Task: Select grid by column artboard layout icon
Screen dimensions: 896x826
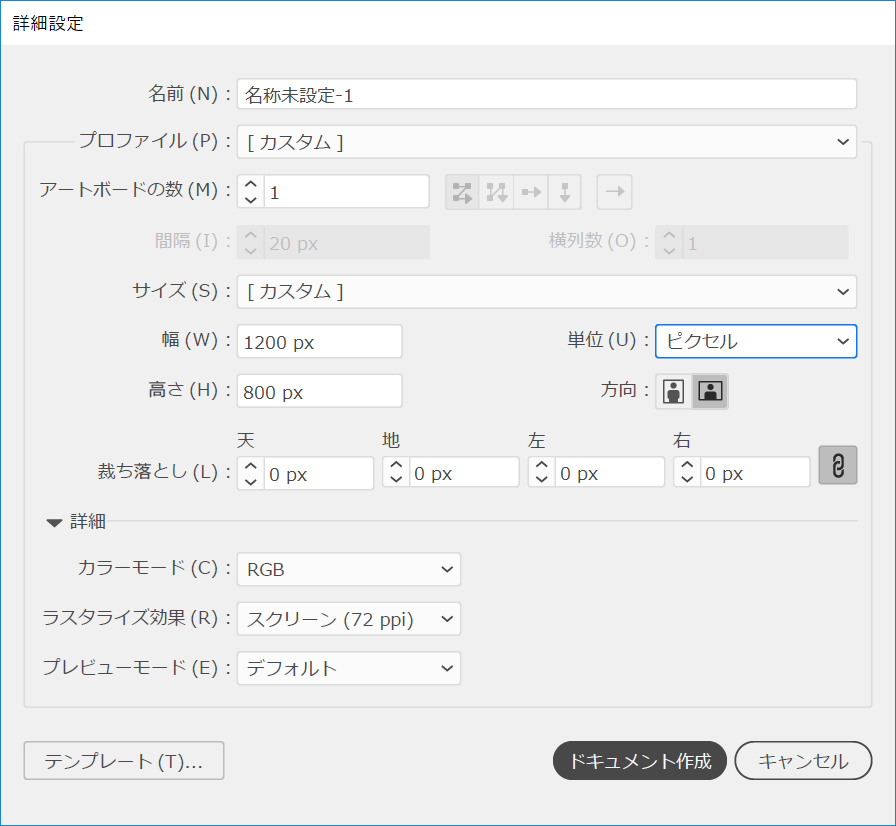Action: 496,192
